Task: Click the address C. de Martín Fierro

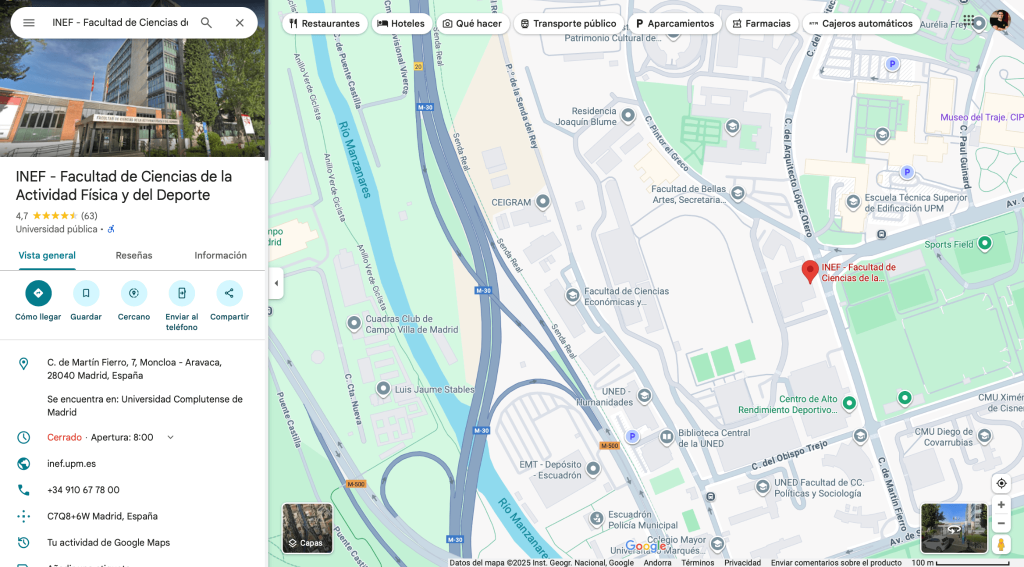Action: pyautogui.click(x=134, y=368)
